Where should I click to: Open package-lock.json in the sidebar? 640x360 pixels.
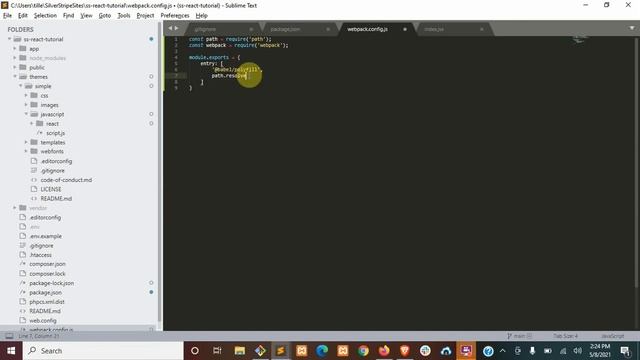pyautogui.click(x=51, y=283)
